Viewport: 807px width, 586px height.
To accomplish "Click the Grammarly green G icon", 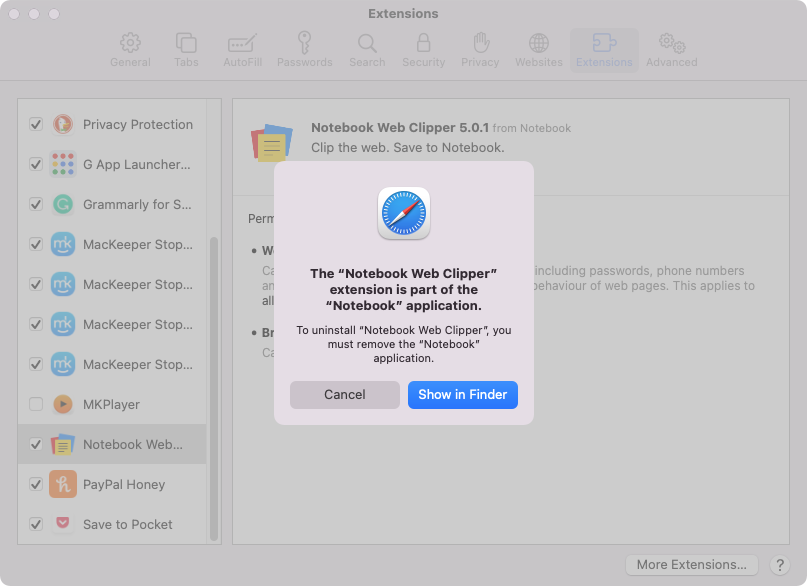I will tap(63, 205).
